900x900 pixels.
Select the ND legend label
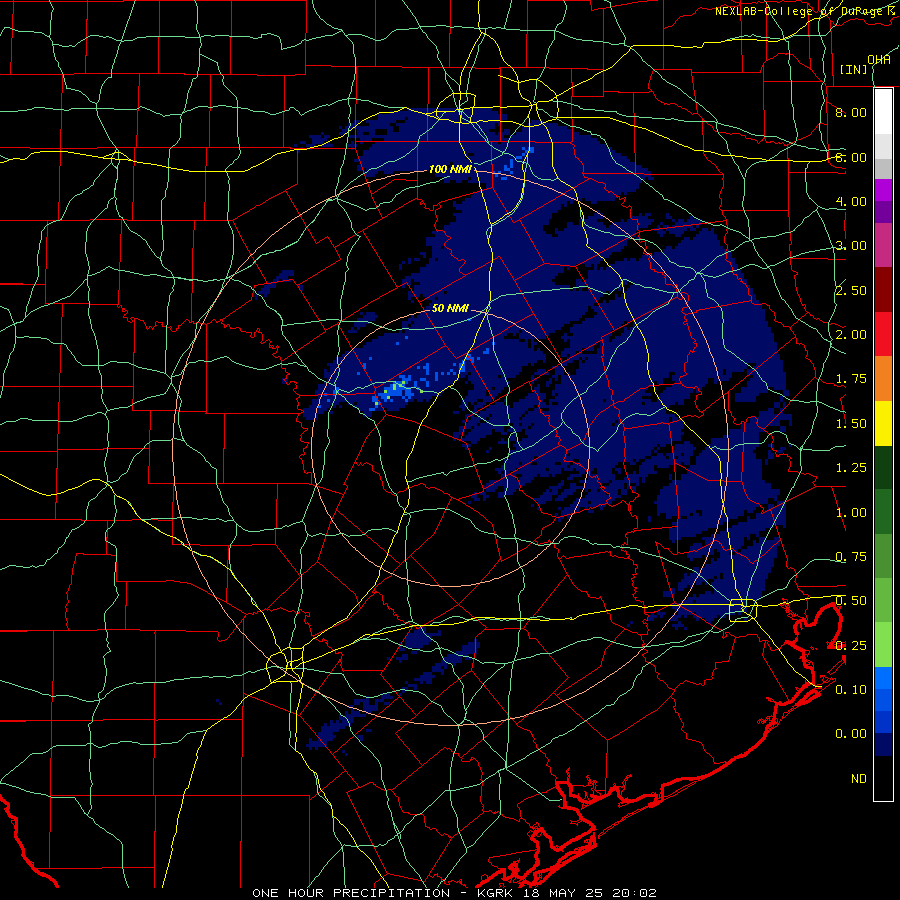859,779
